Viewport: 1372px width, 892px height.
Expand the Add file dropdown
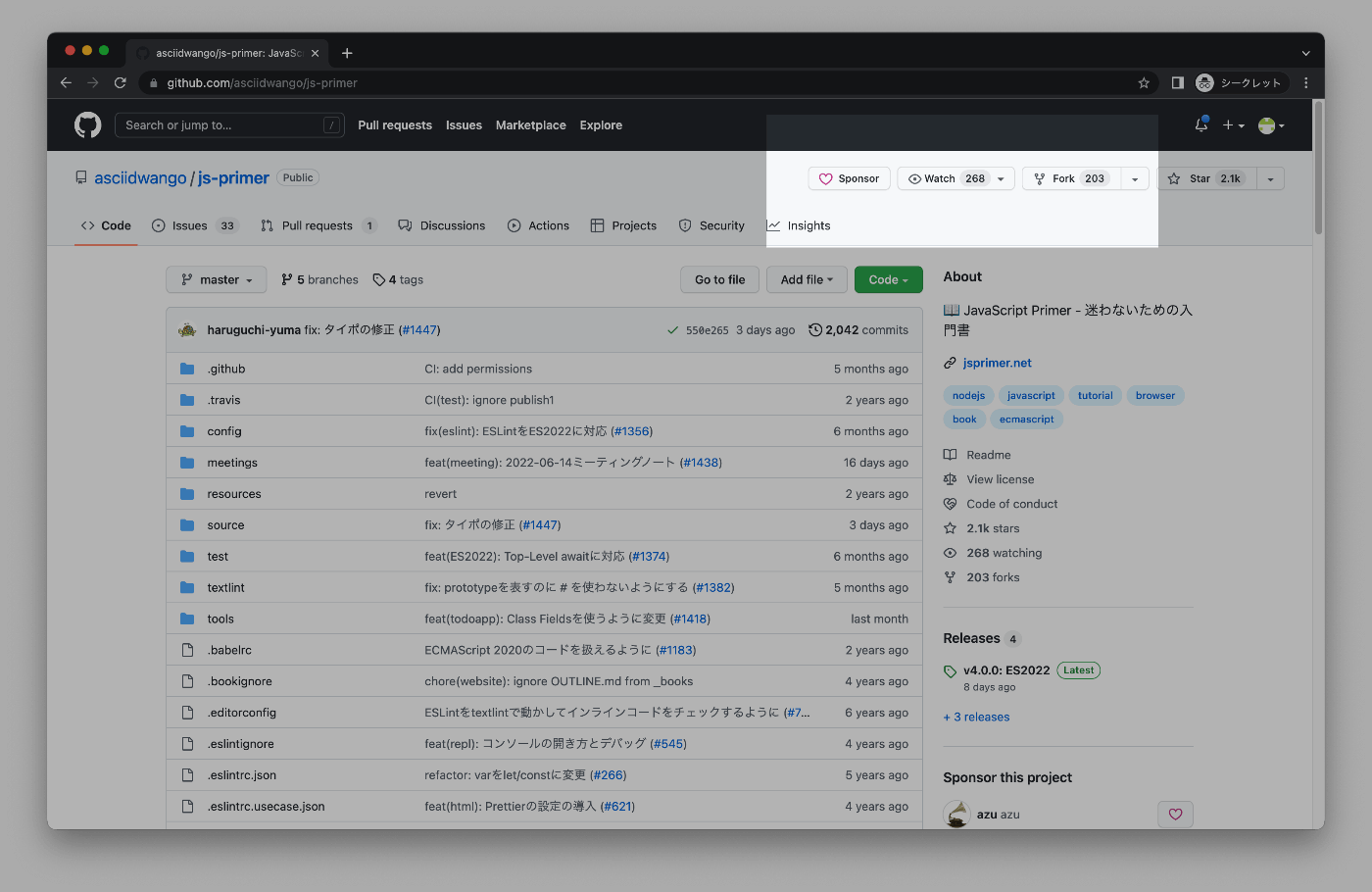click(x=807, y=279)
